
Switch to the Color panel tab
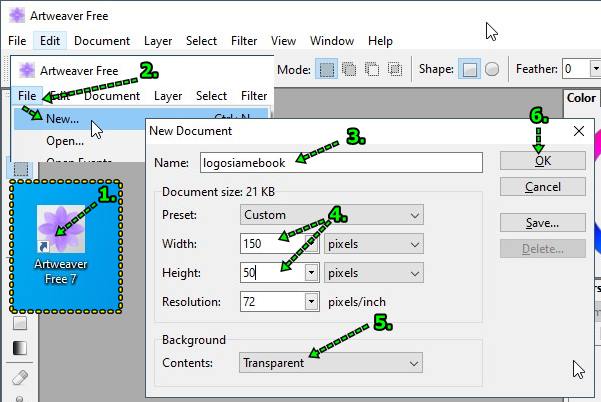581,98
